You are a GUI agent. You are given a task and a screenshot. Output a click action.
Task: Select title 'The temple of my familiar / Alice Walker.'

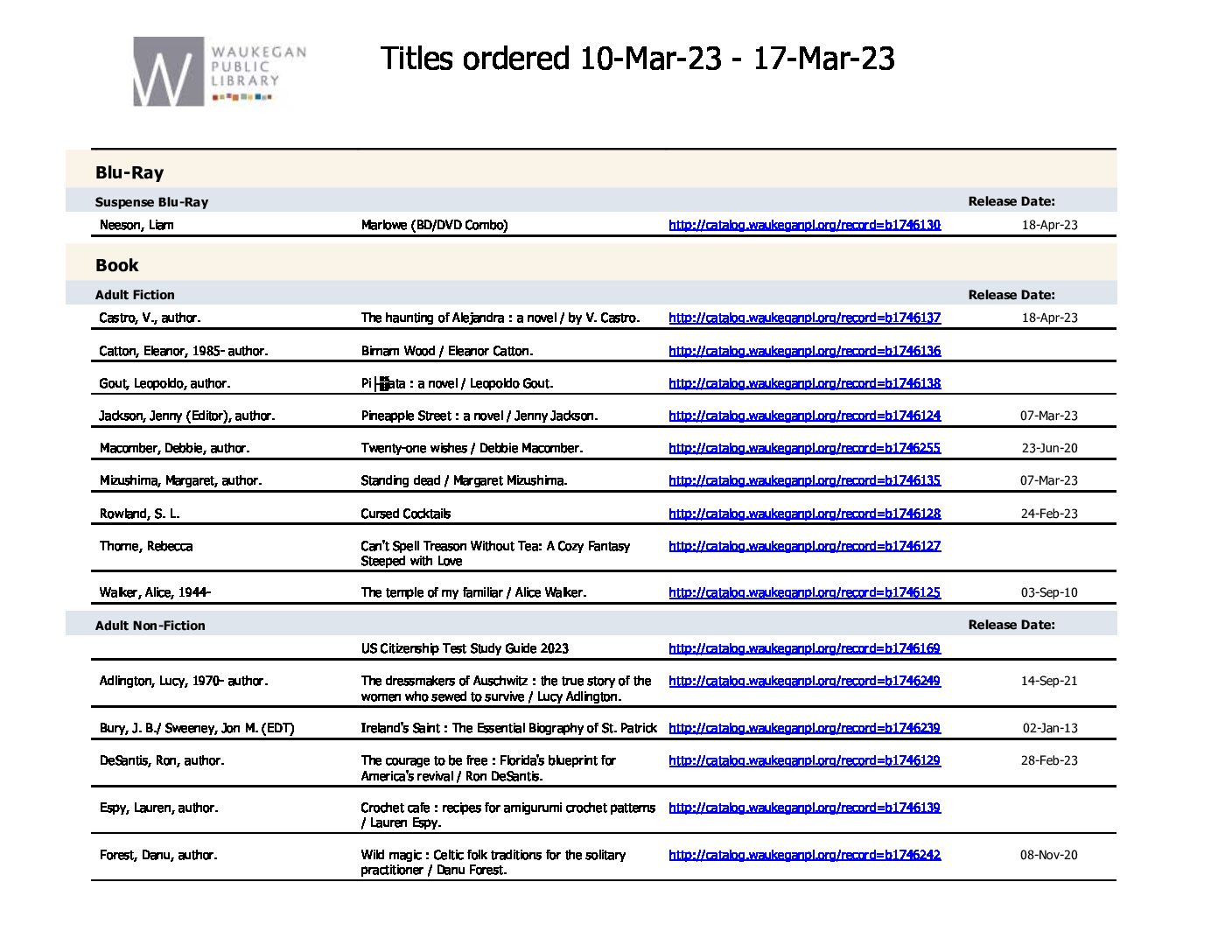point(473,592)
